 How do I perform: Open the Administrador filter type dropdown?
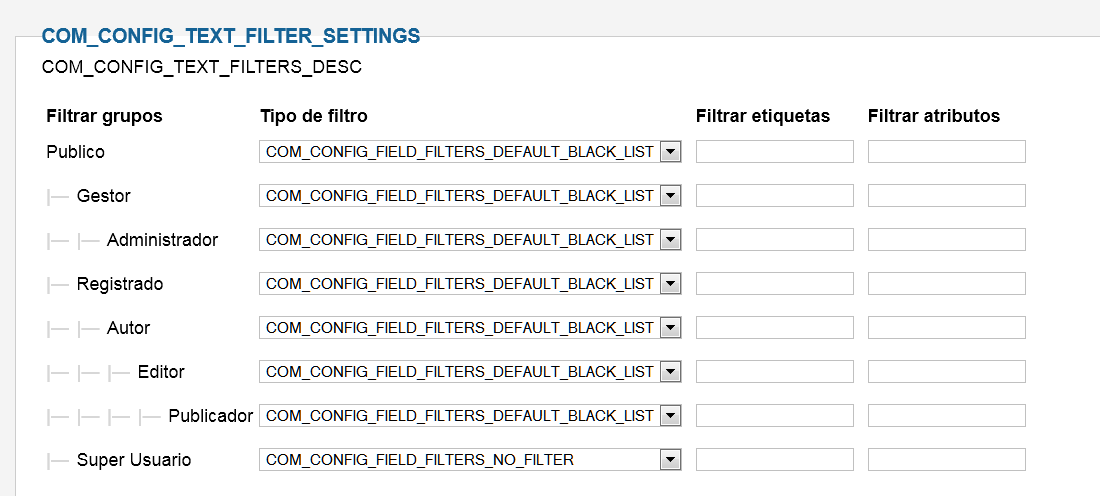tap(470, 240)
